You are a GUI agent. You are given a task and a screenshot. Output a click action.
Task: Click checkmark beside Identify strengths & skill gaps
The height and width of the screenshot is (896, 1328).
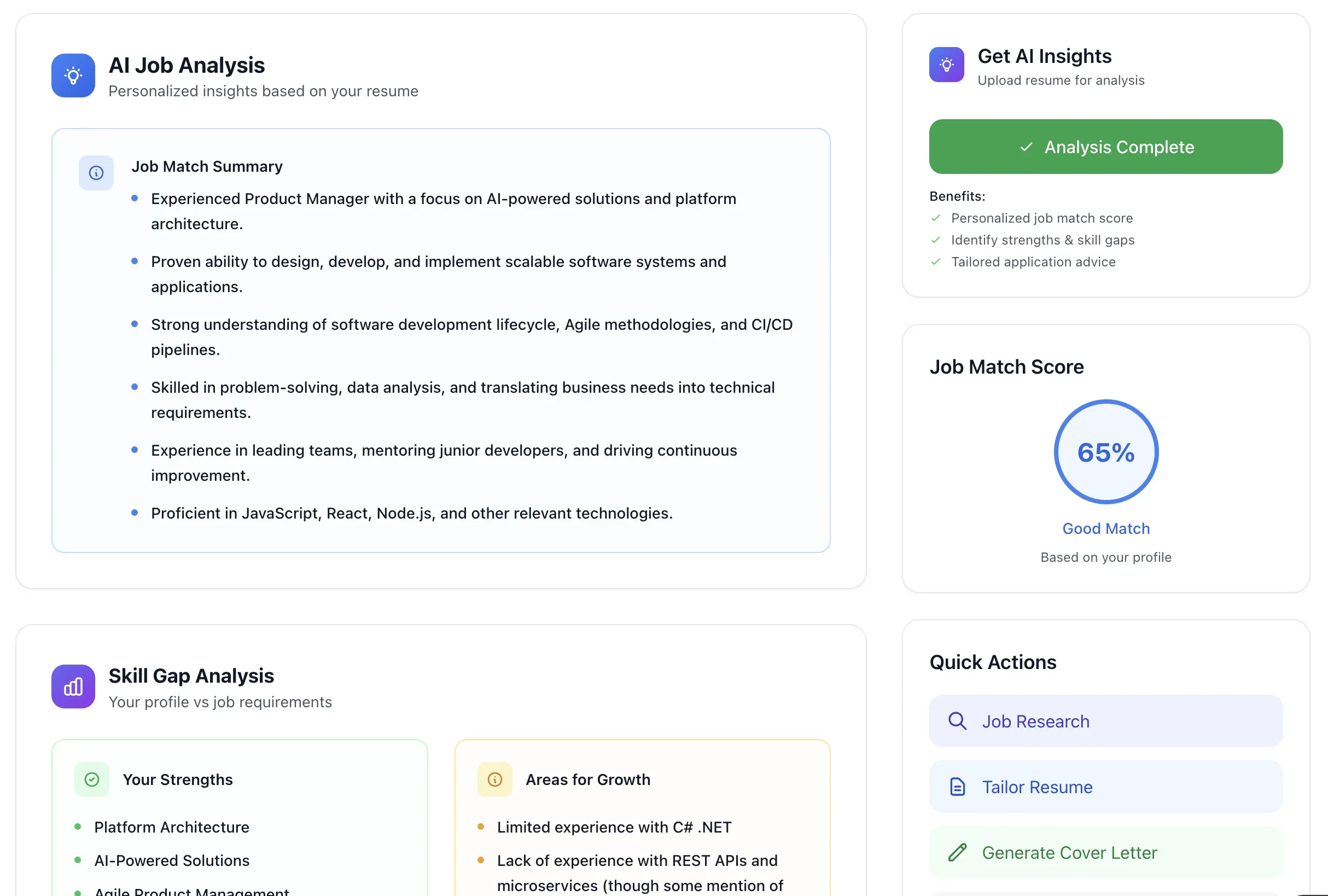[935, 240]
